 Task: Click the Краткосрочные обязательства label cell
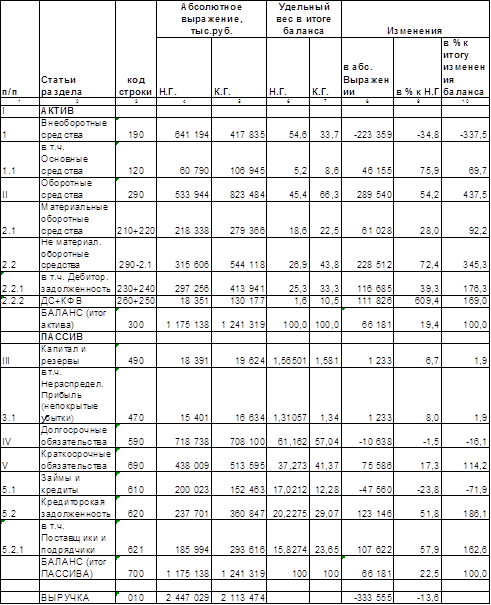77,460
